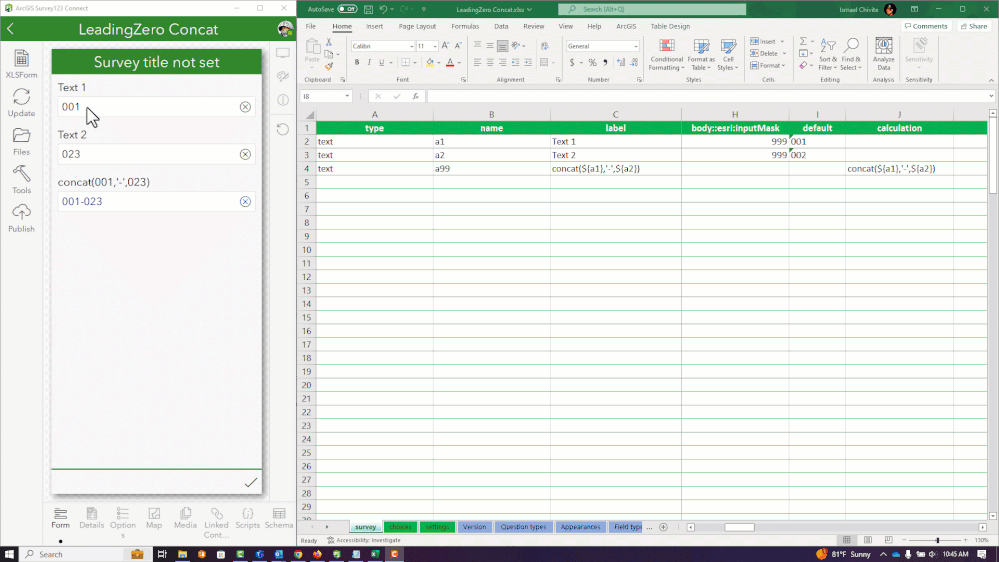Add a new sheet with plus button
Viewport: 999px width, 562px height.
[663, 527]
